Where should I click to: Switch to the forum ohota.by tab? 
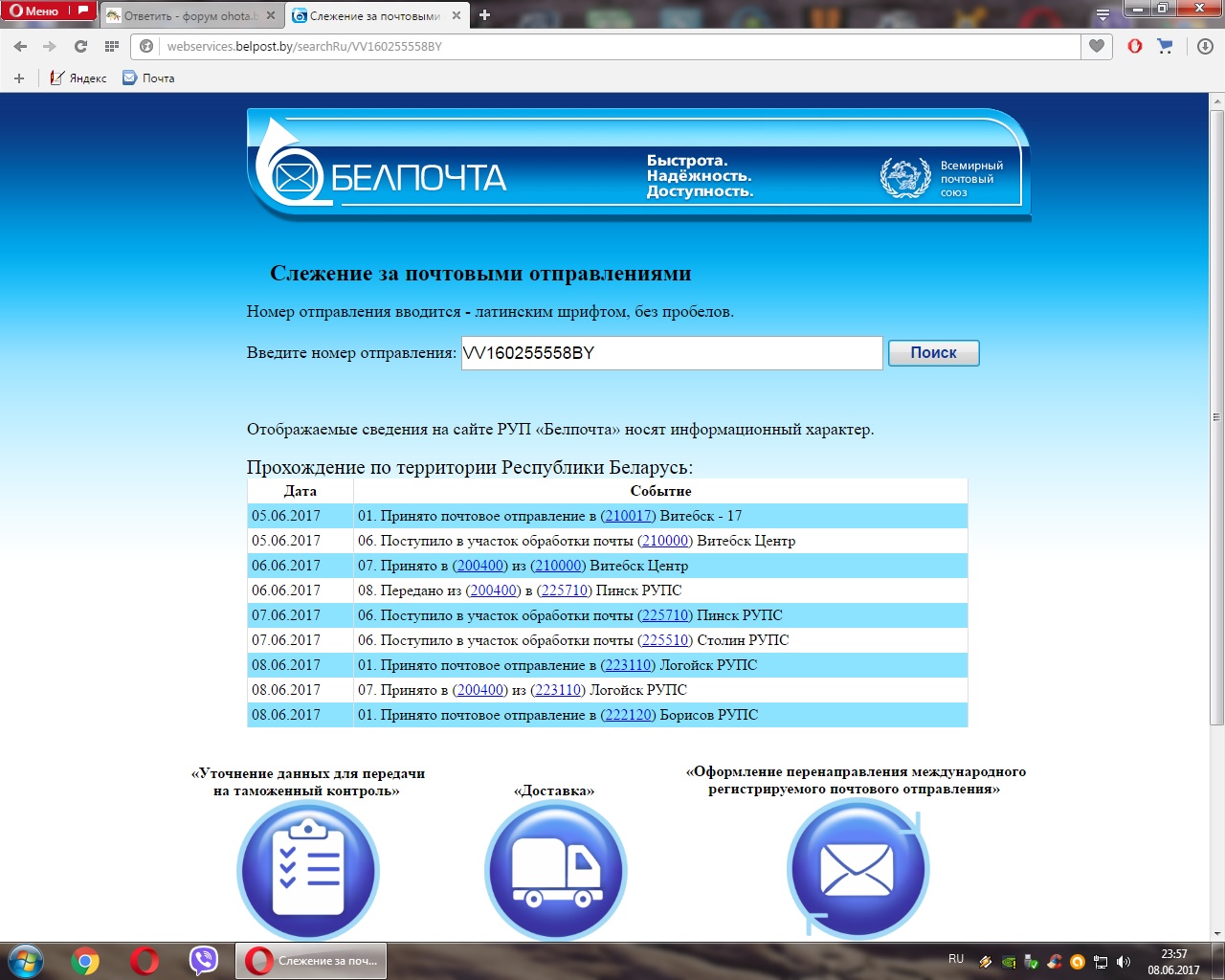190,15
